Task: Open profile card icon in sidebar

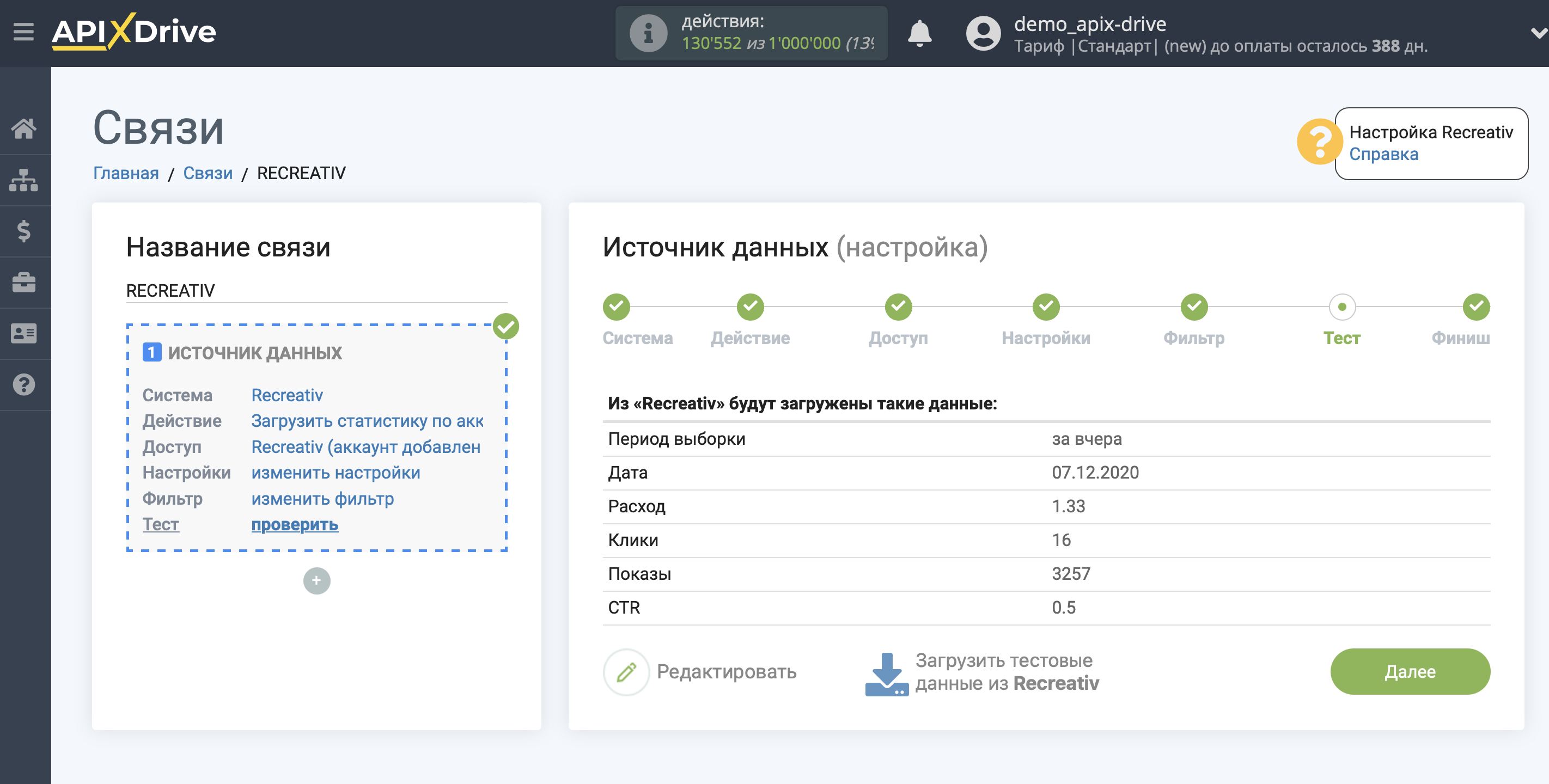Action: [x=23, y=333]
